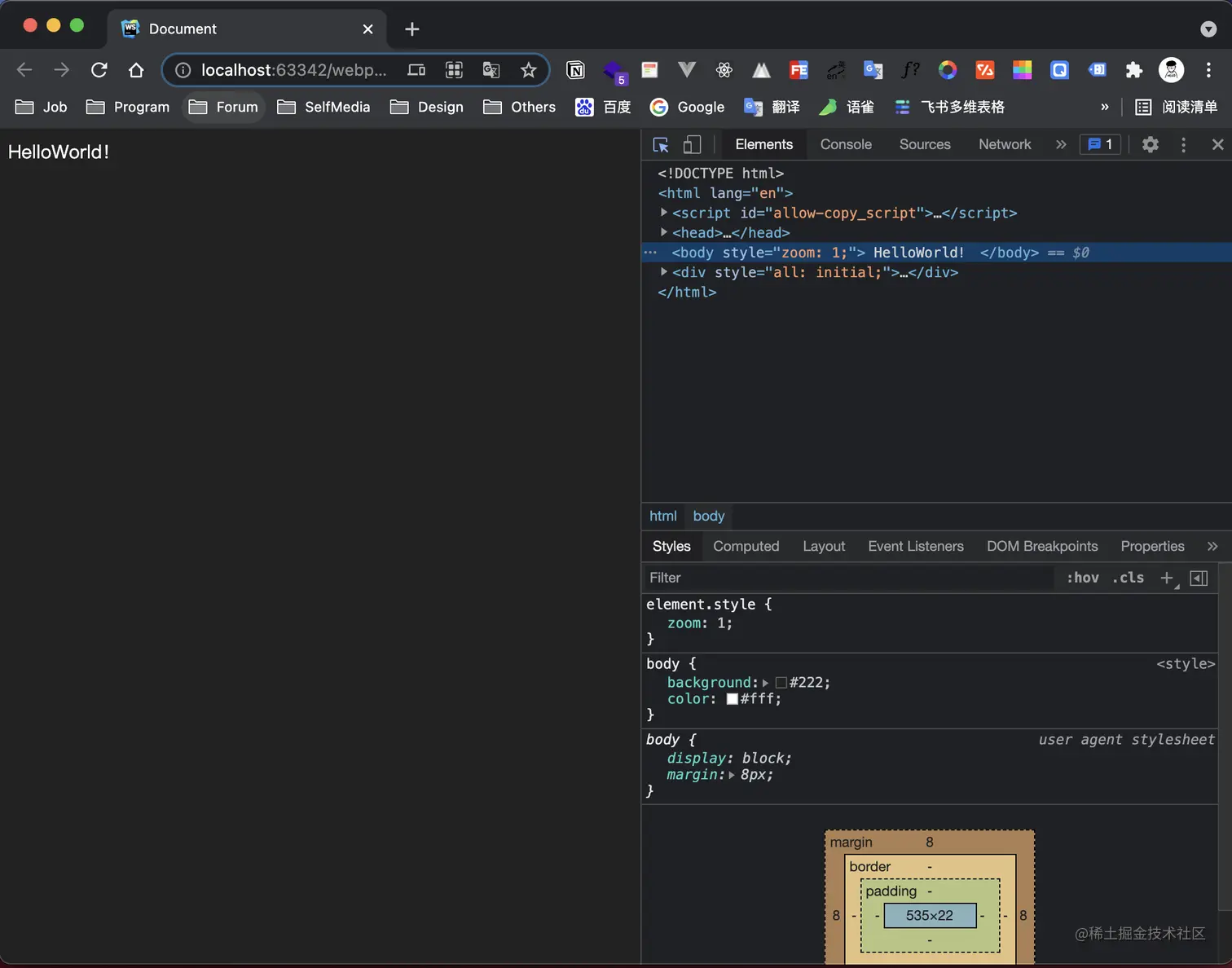Viewport: 1232px width, 968px height.
Task: Toggle the .cls element classes button
Action: tap(1129, 578)
